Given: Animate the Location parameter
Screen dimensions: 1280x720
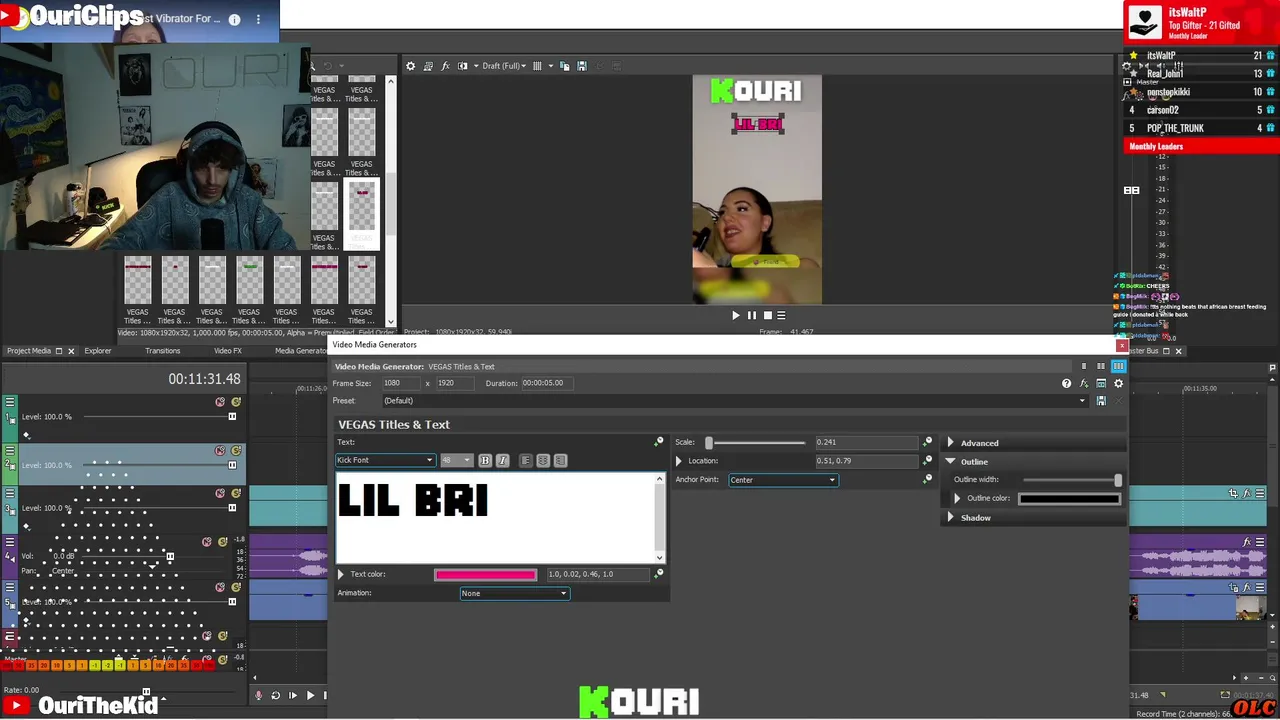Looking at the screenshot, I should (927, 460).
